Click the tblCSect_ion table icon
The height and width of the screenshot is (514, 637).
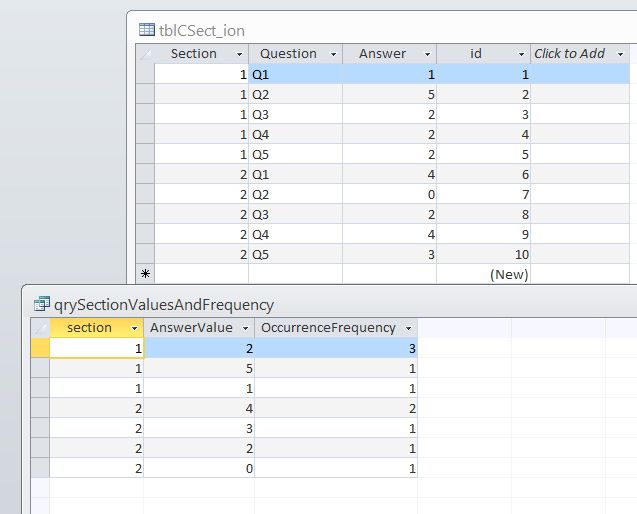146,31
